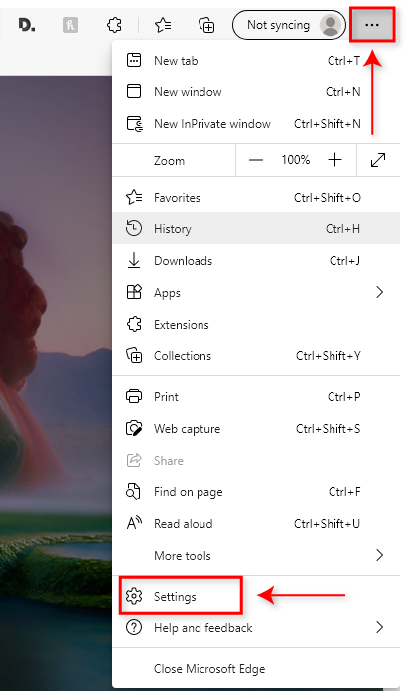This screenshot has height=691, width=408.
Task: Open the three-dot Settings and more menu
Action: tap(372, 25)
